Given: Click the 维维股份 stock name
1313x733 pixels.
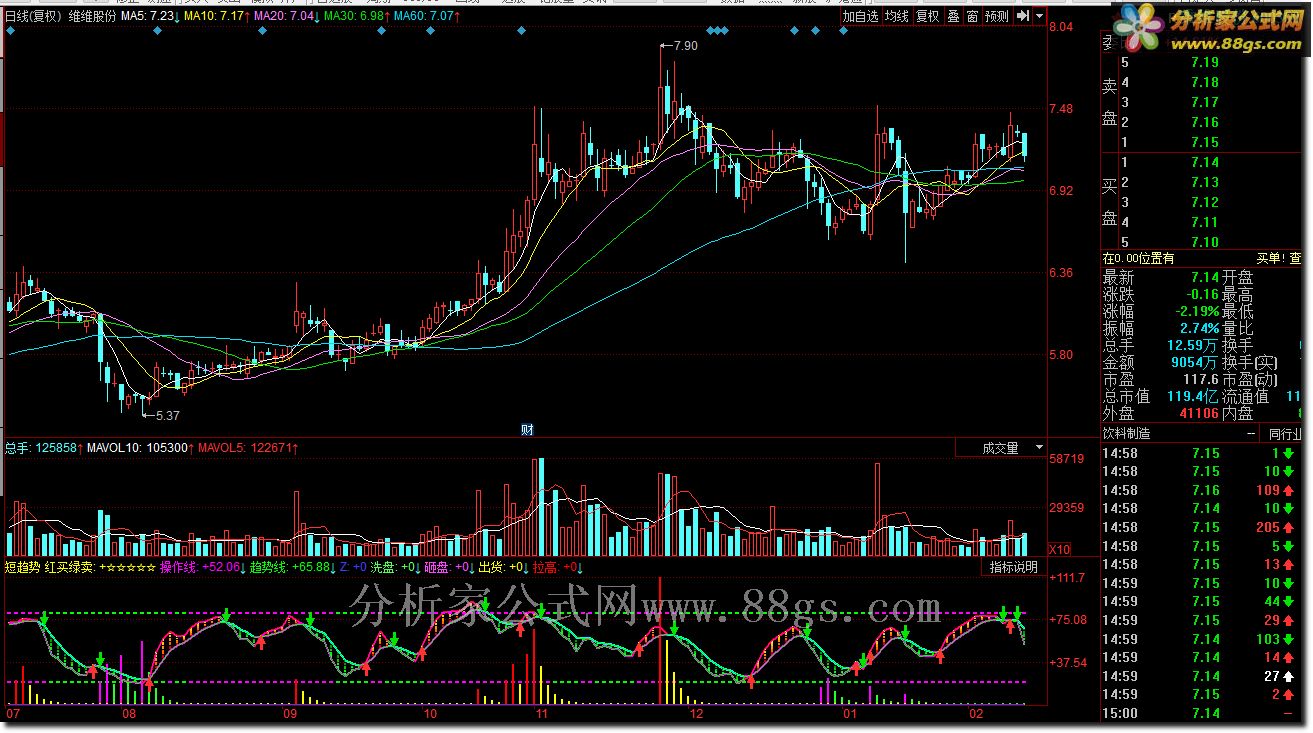Looking at the screenshot, I should [x=92, y=16].
